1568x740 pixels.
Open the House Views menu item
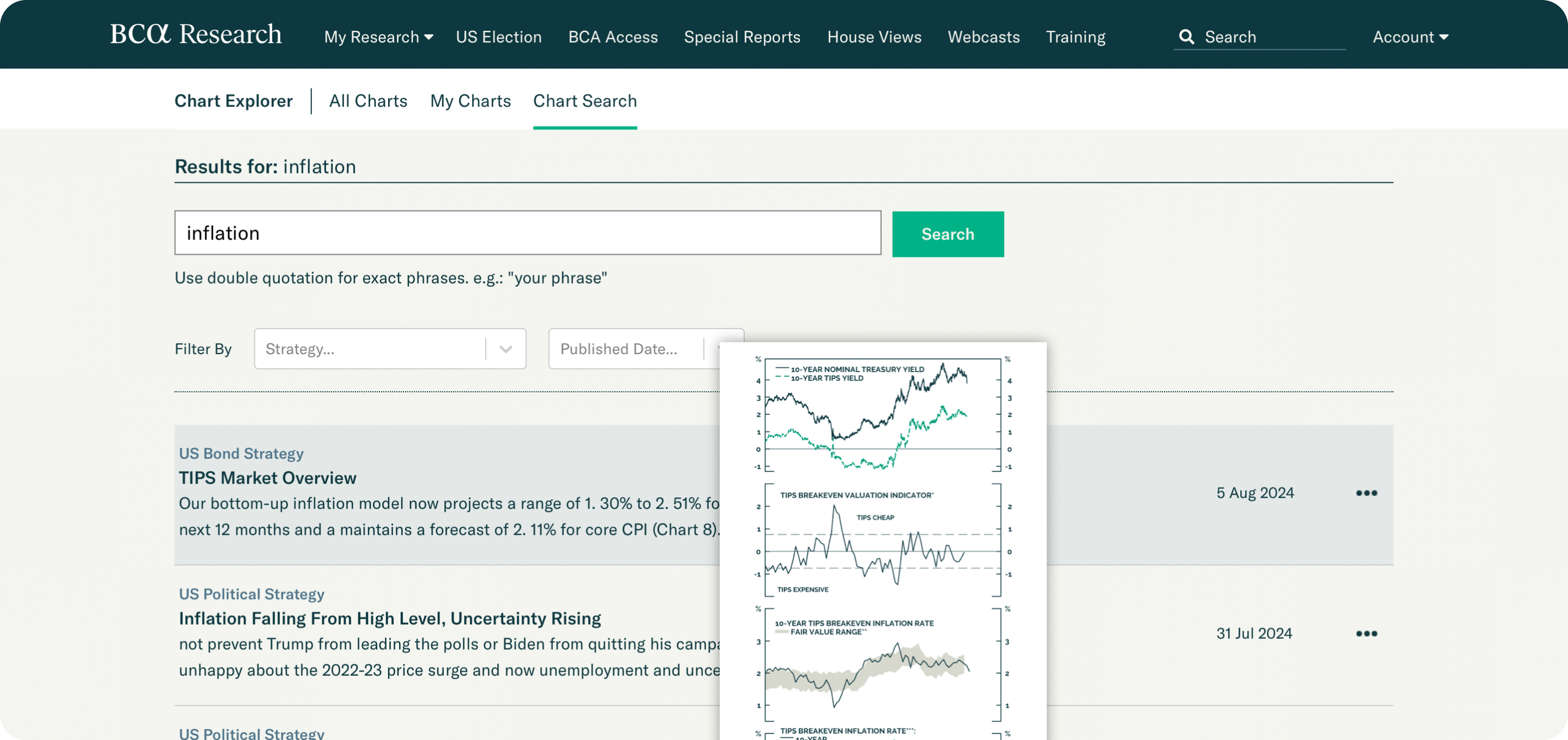tap(873, 37)
